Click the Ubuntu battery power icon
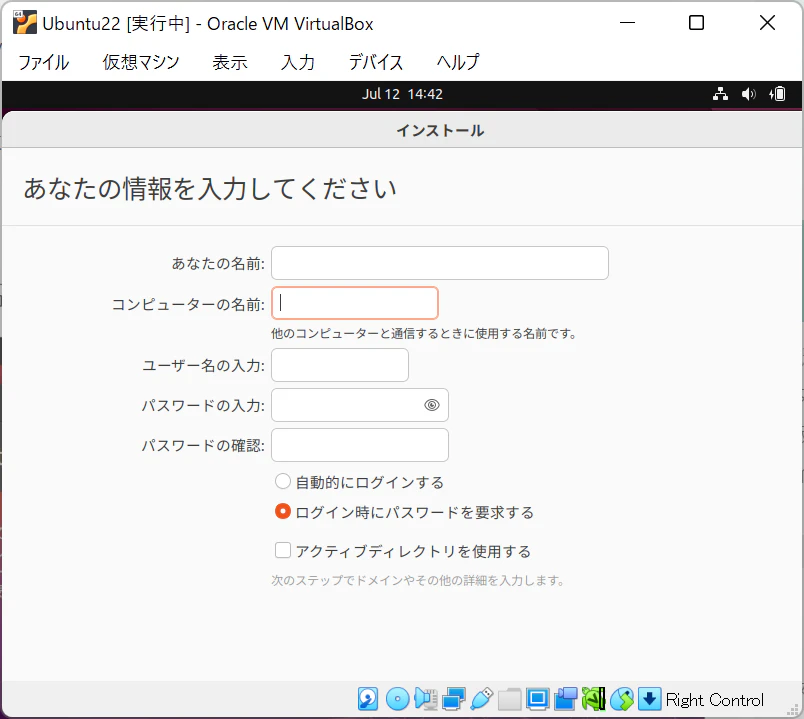Screen dimensions: 804x719 [x=777, y=94]
